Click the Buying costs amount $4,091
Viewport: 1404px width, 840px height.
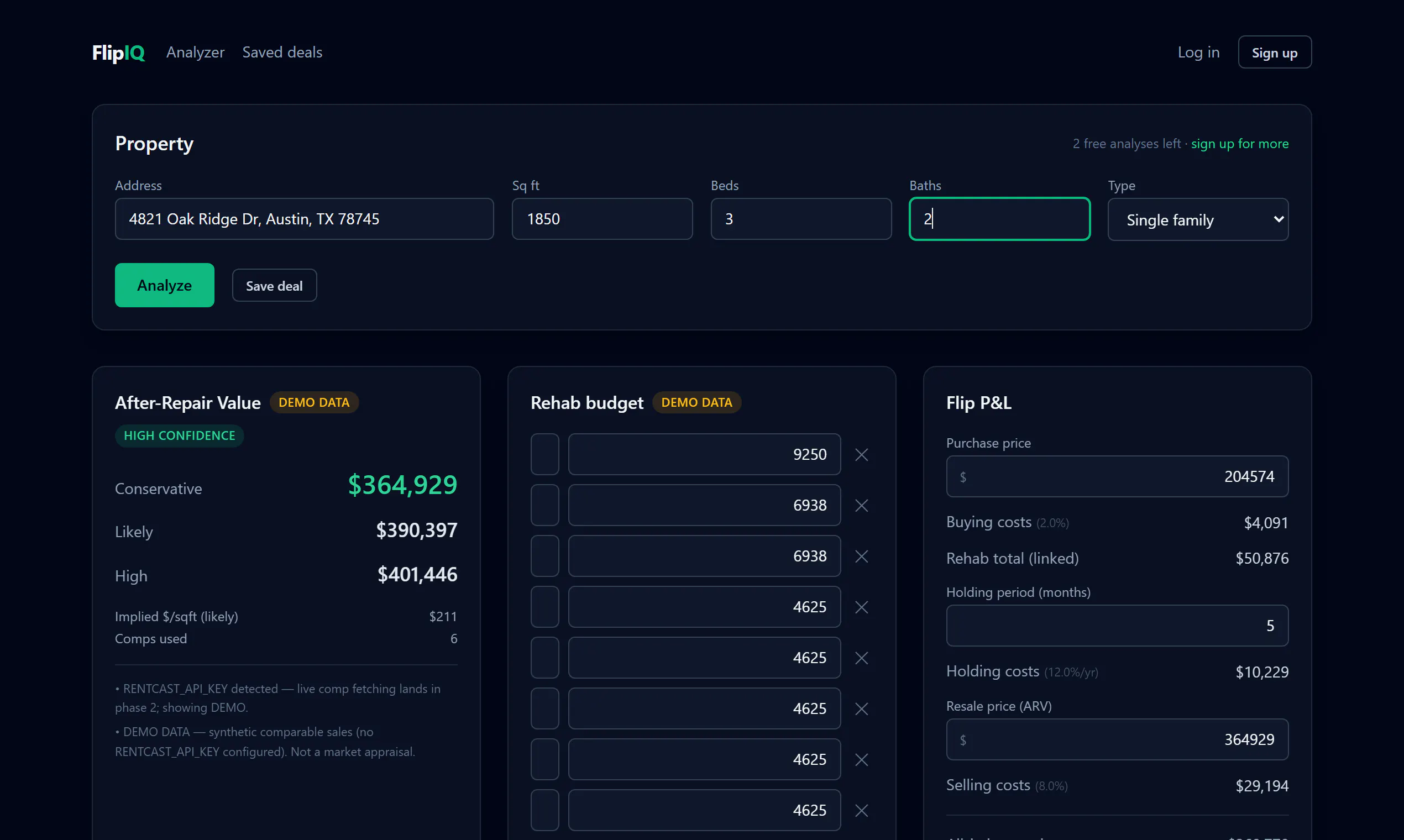tap(1265, 522)
